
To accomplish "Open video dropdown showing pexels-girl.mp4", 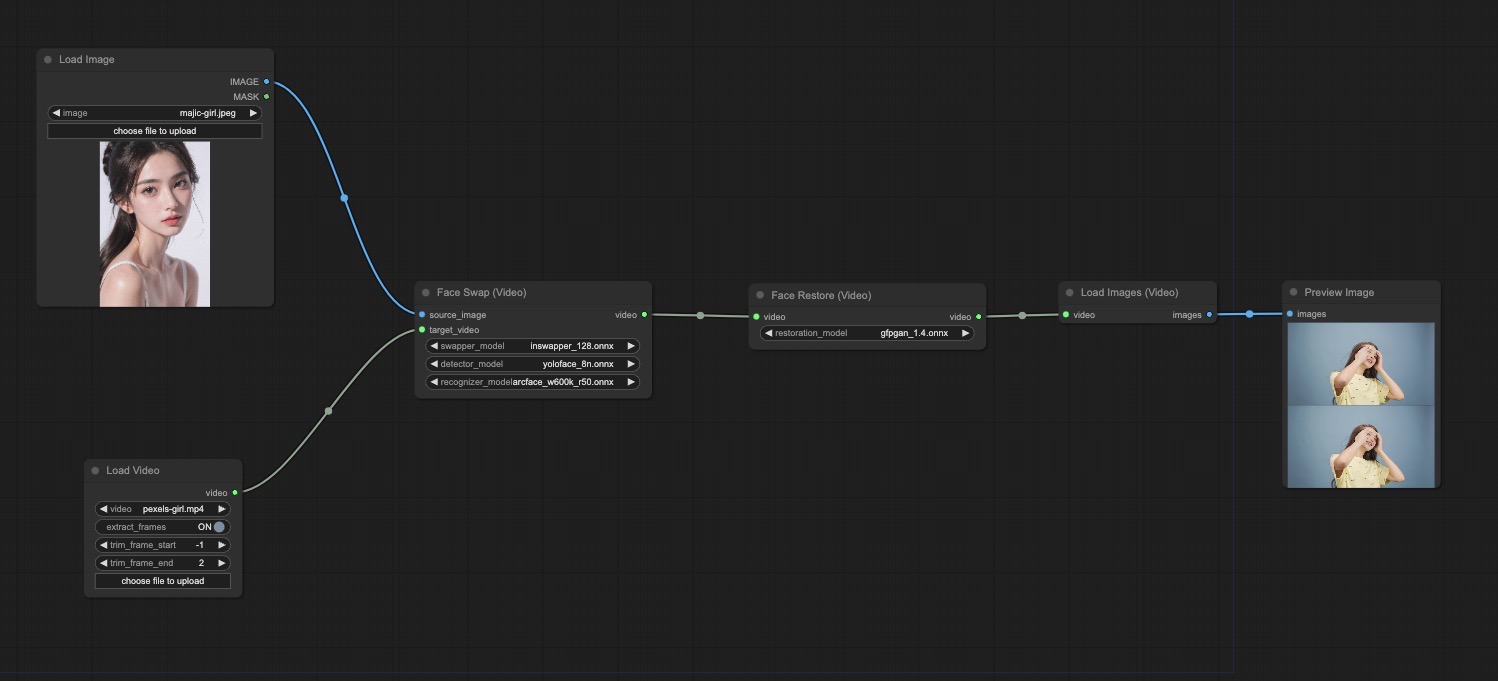I will click(x=163, y=509).
